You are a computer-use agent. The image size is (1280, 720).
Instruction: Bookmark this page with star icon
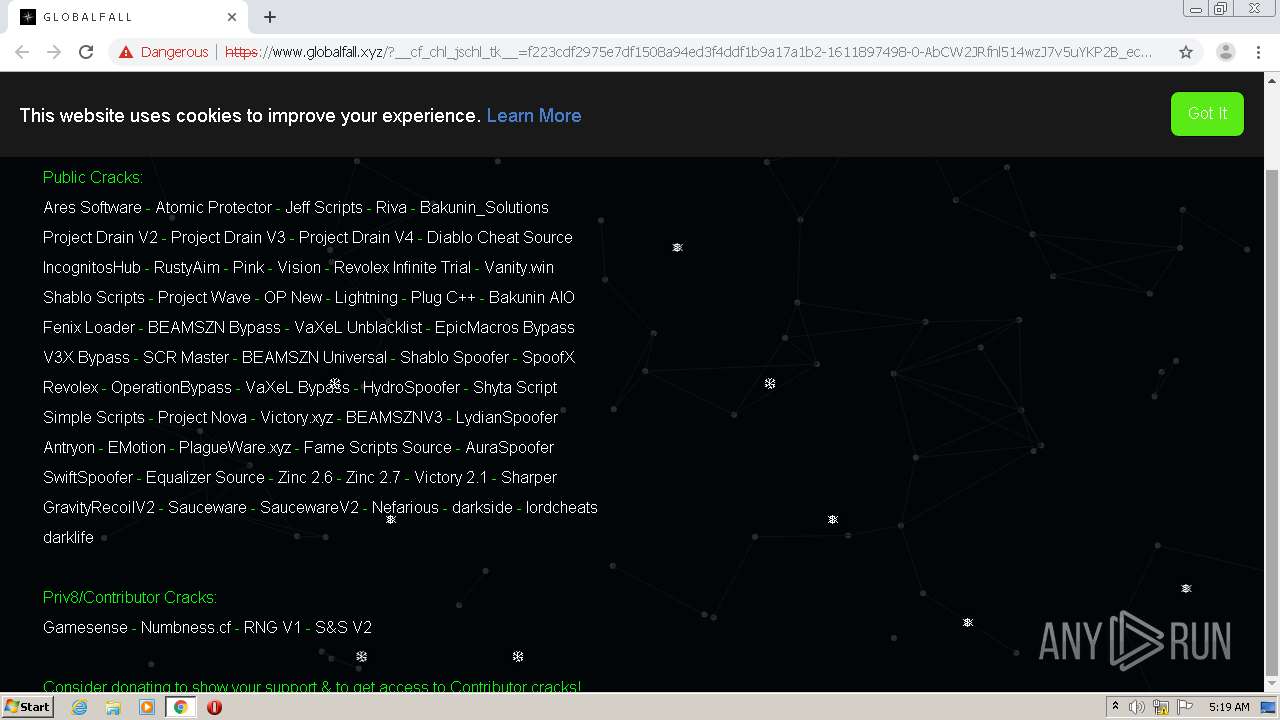[x=1186, y=52]
